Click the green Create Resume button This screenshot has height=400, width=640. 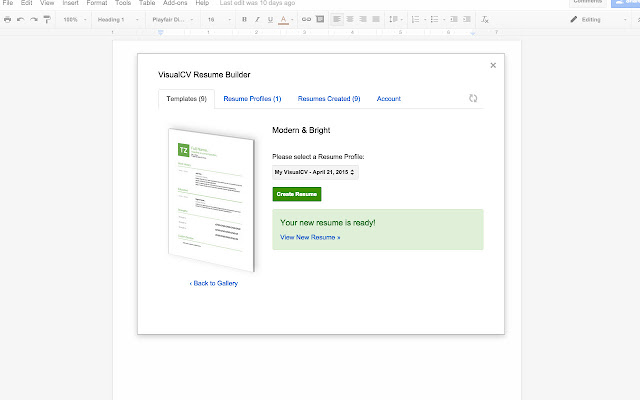[x=297, y=194]
